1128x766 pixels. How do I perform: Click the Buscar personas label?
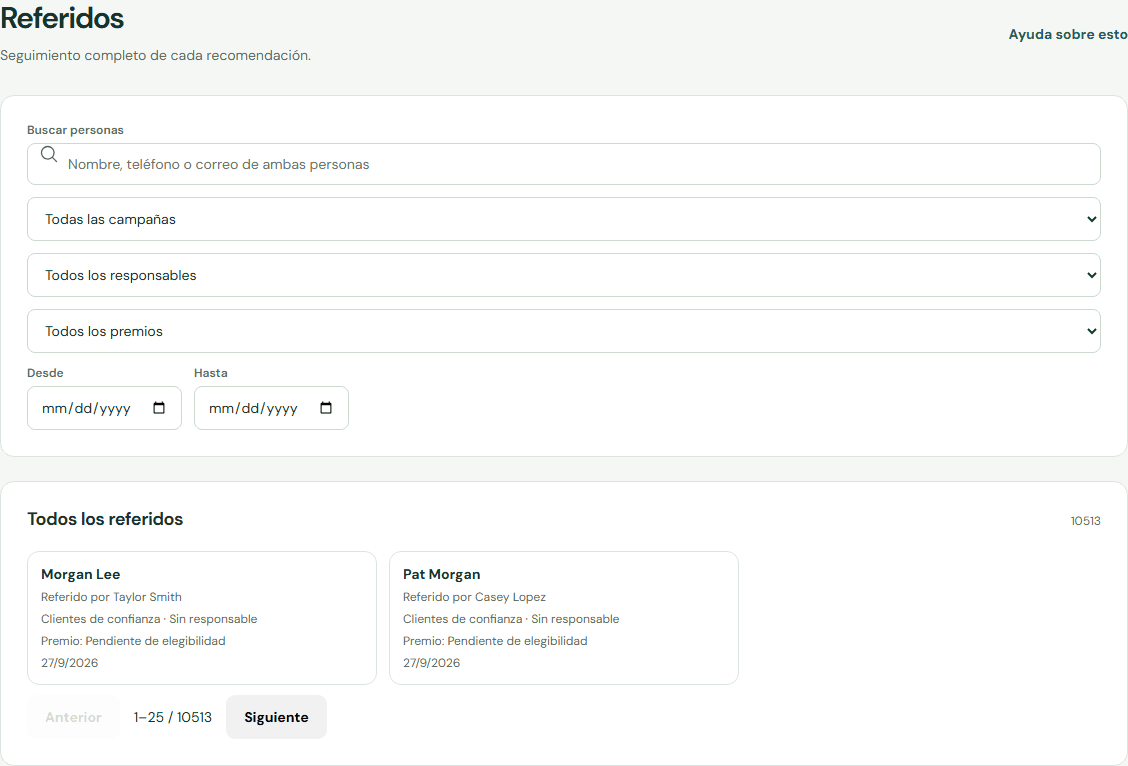point(76,130)
